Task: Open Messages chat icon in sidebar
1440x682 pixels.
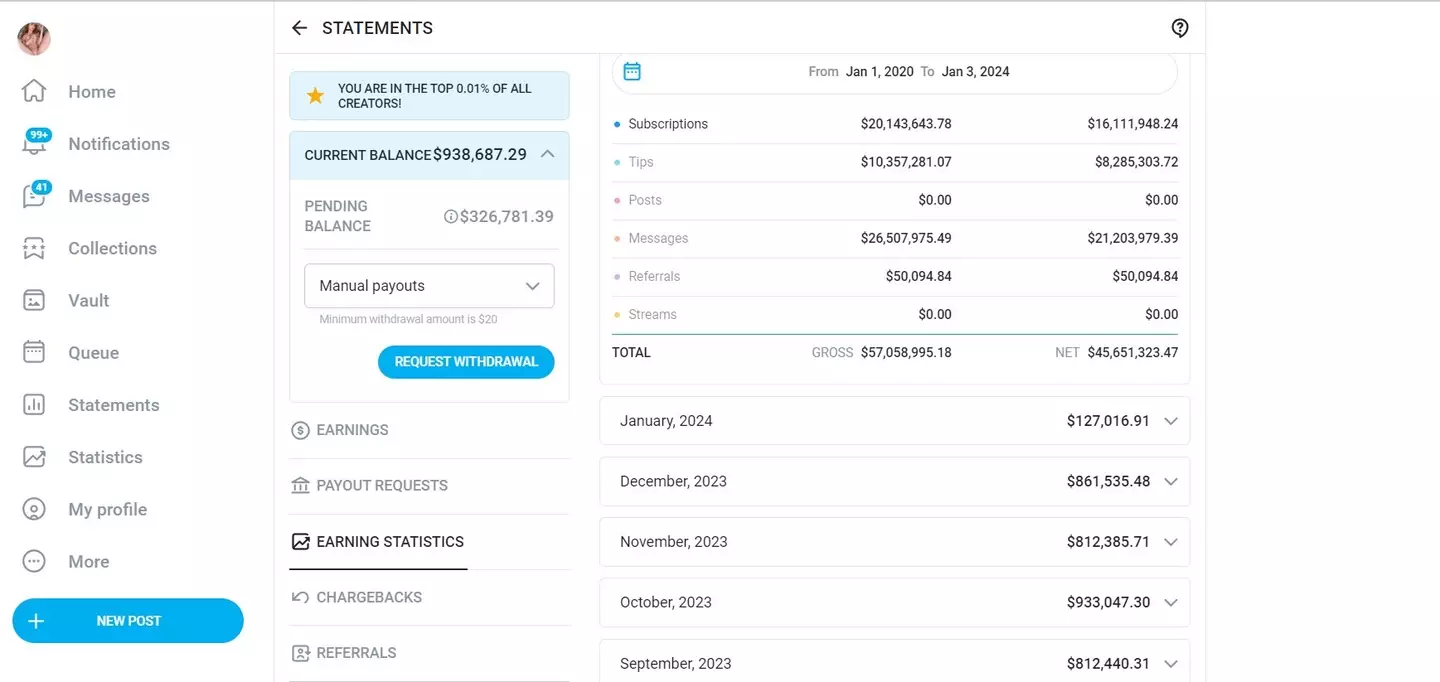Action: (34, 197)
